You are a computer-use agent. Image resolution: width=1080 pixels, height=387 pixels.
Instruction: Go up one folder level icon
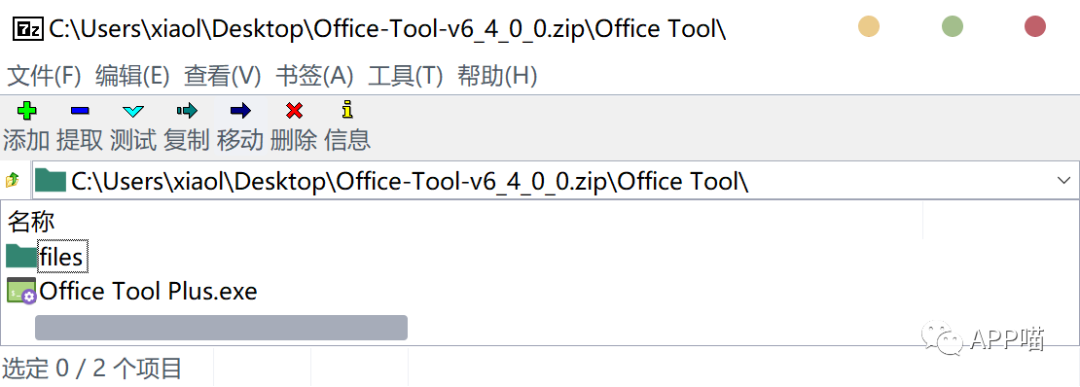[x=12, y=180]
